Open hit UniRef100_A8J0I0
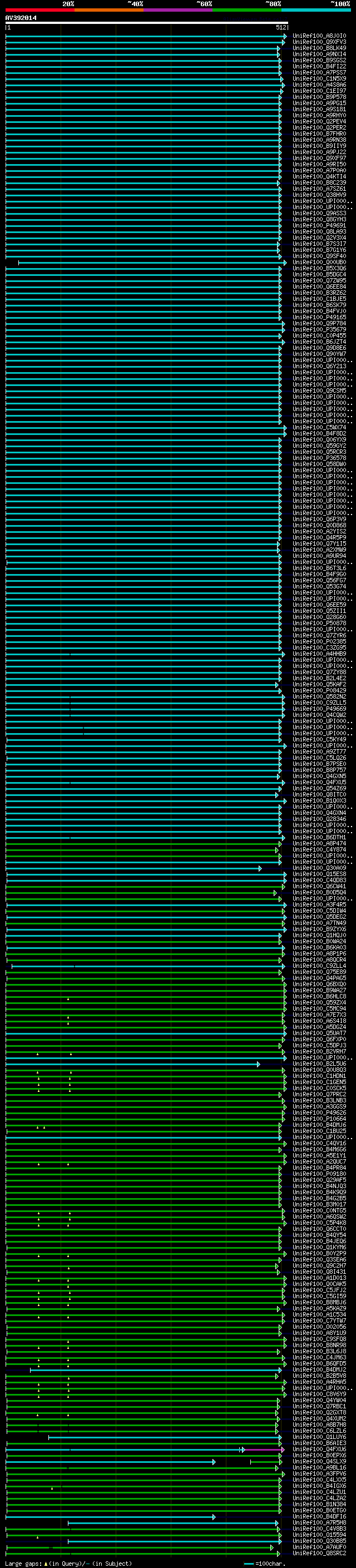The image size is (356, 1568). point(319,36)
